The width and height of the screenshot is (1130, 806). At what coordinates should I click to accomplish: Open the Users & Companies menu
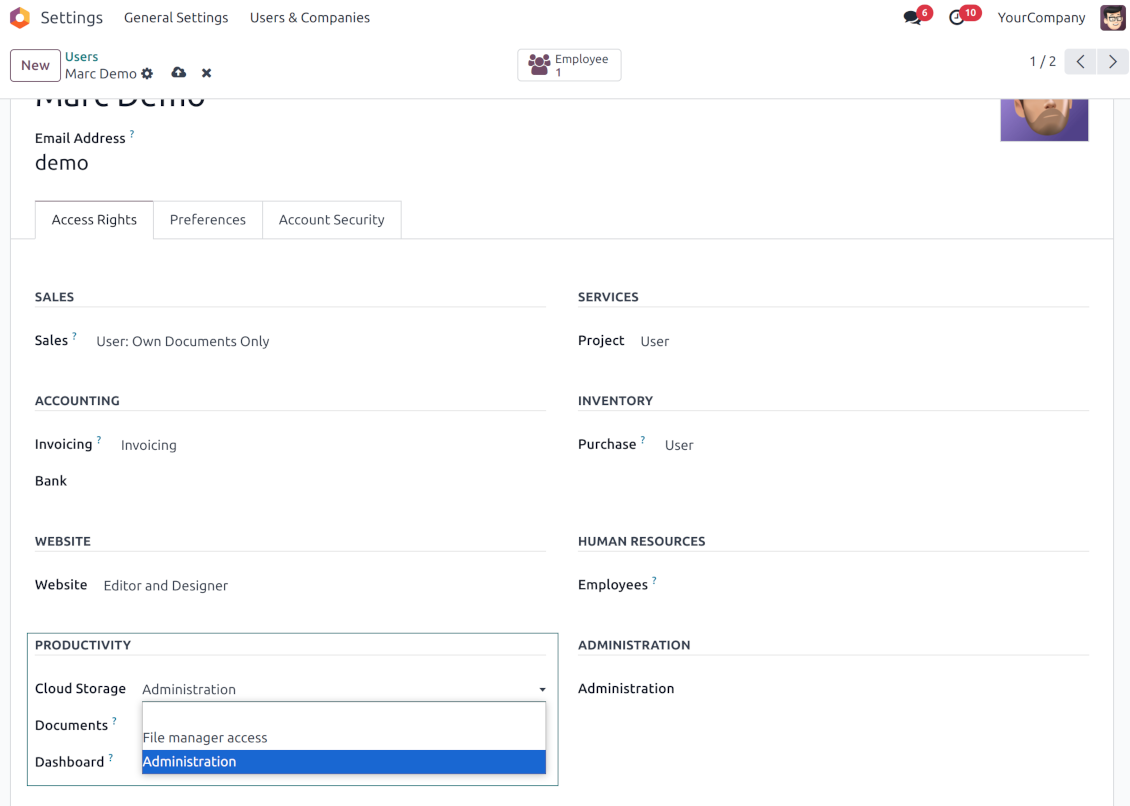(x=309, y=18)
